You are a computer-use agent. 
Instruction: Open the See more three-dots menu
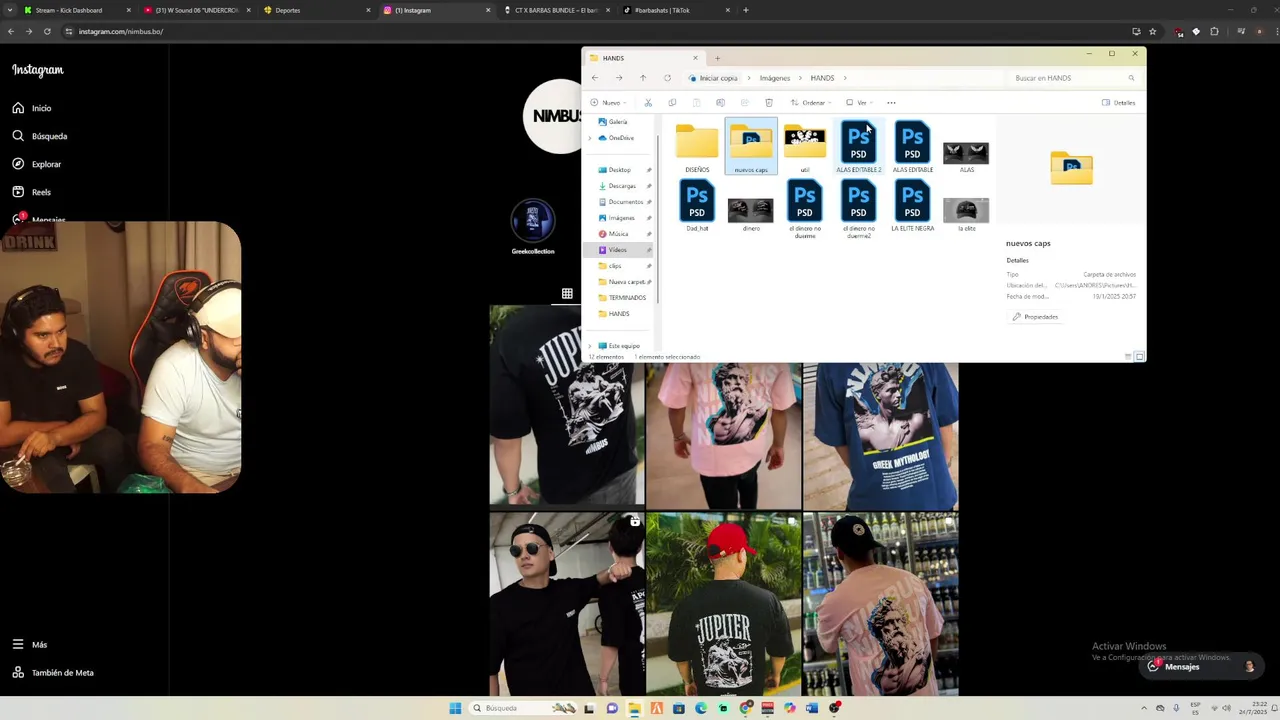(891, 102)
